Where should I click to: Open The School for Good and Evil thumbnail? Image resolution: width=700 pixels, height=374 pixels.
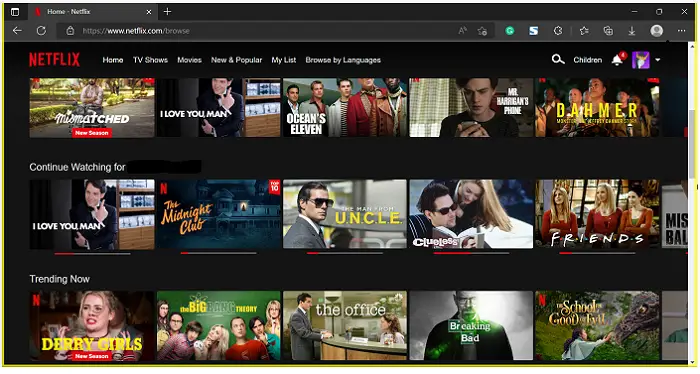click(597, 325)
